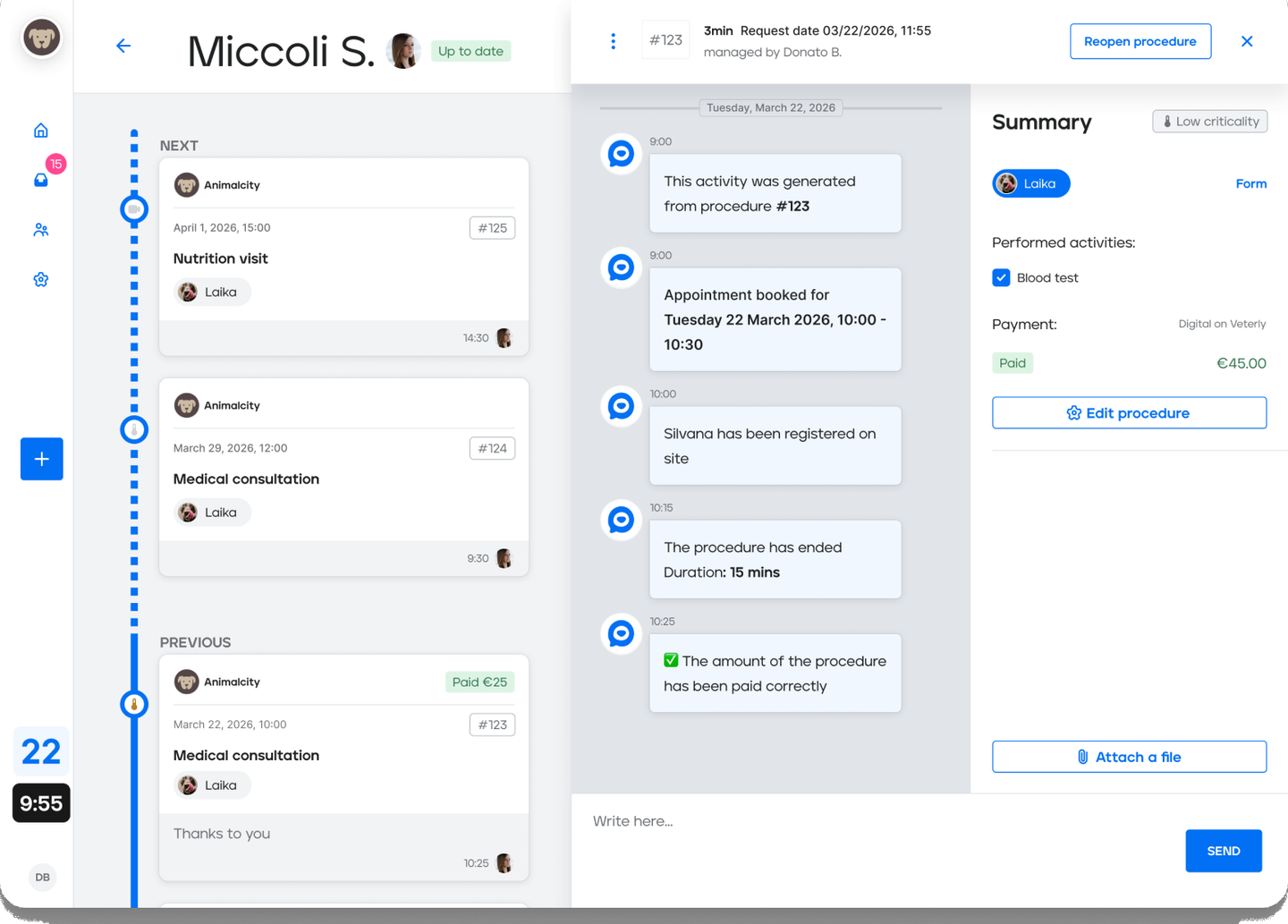The height and width of the screenshot is (924, 1288).
Task: Go back using the left arrow
Action: click(123, 46)
